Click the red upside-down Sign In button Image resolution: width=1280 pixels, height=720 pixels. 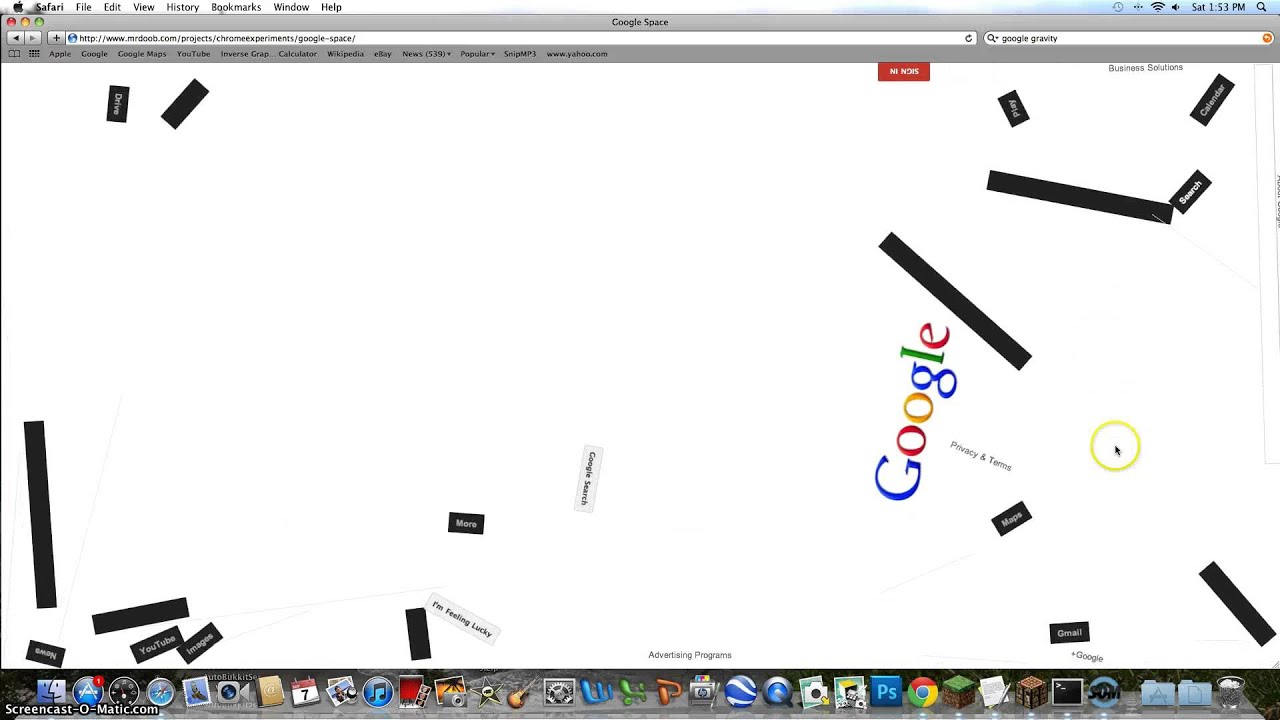click(x=904, y=71)
